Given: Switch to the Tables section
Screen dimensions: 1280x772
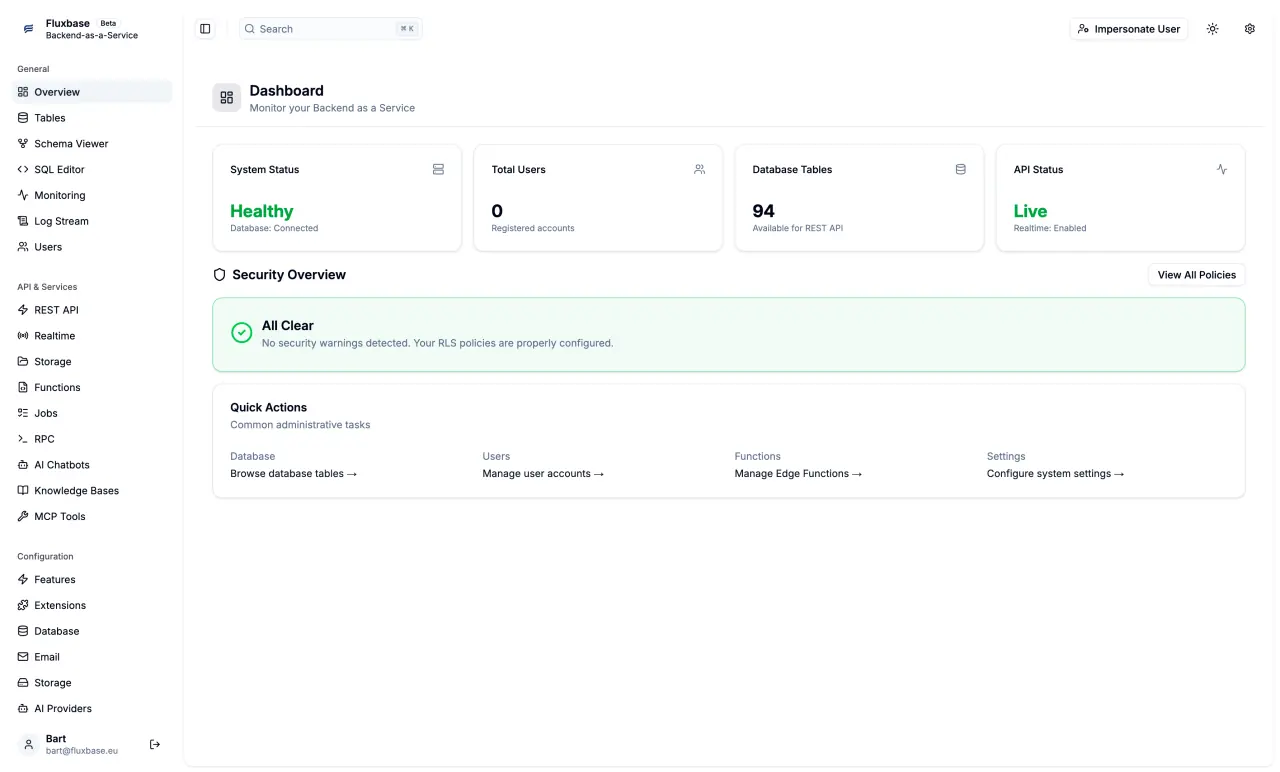Looking at the screenshot, I should (48, 117).
